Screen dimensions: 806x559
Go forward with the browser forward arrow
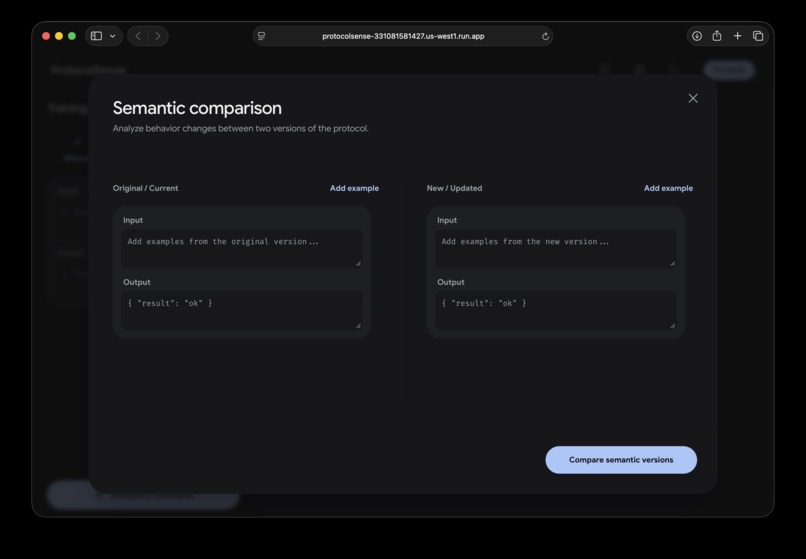pyautogui.click(x=158, y=36)
